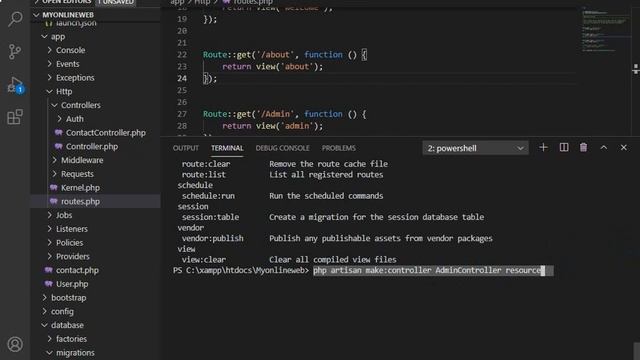The height and width of the screenshot is (360, 640).
Task: Click 'view:clear' in terminal output
Action: (204, 260)
